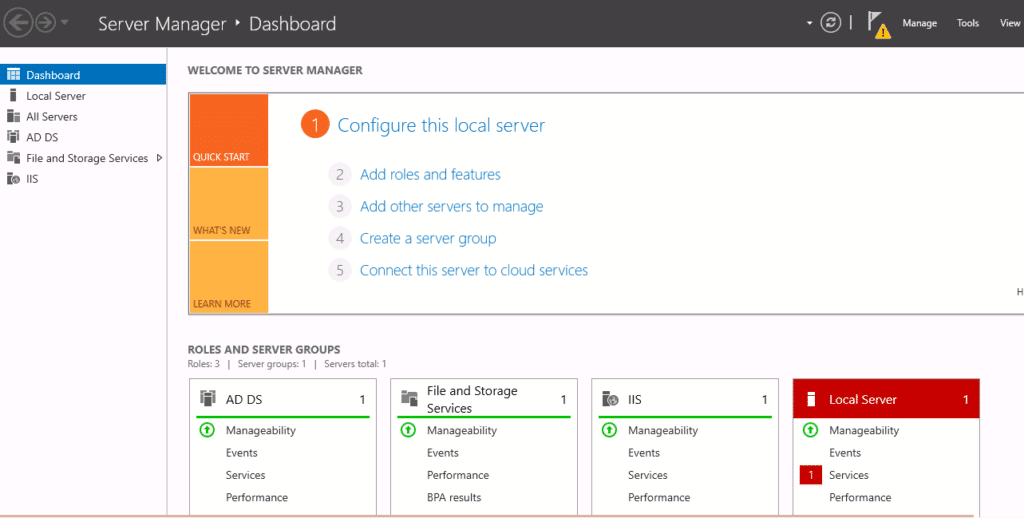Click red Services alert badge in Local Server
This screenshot has height=518, width=1024.
click(x=810, y=475)
